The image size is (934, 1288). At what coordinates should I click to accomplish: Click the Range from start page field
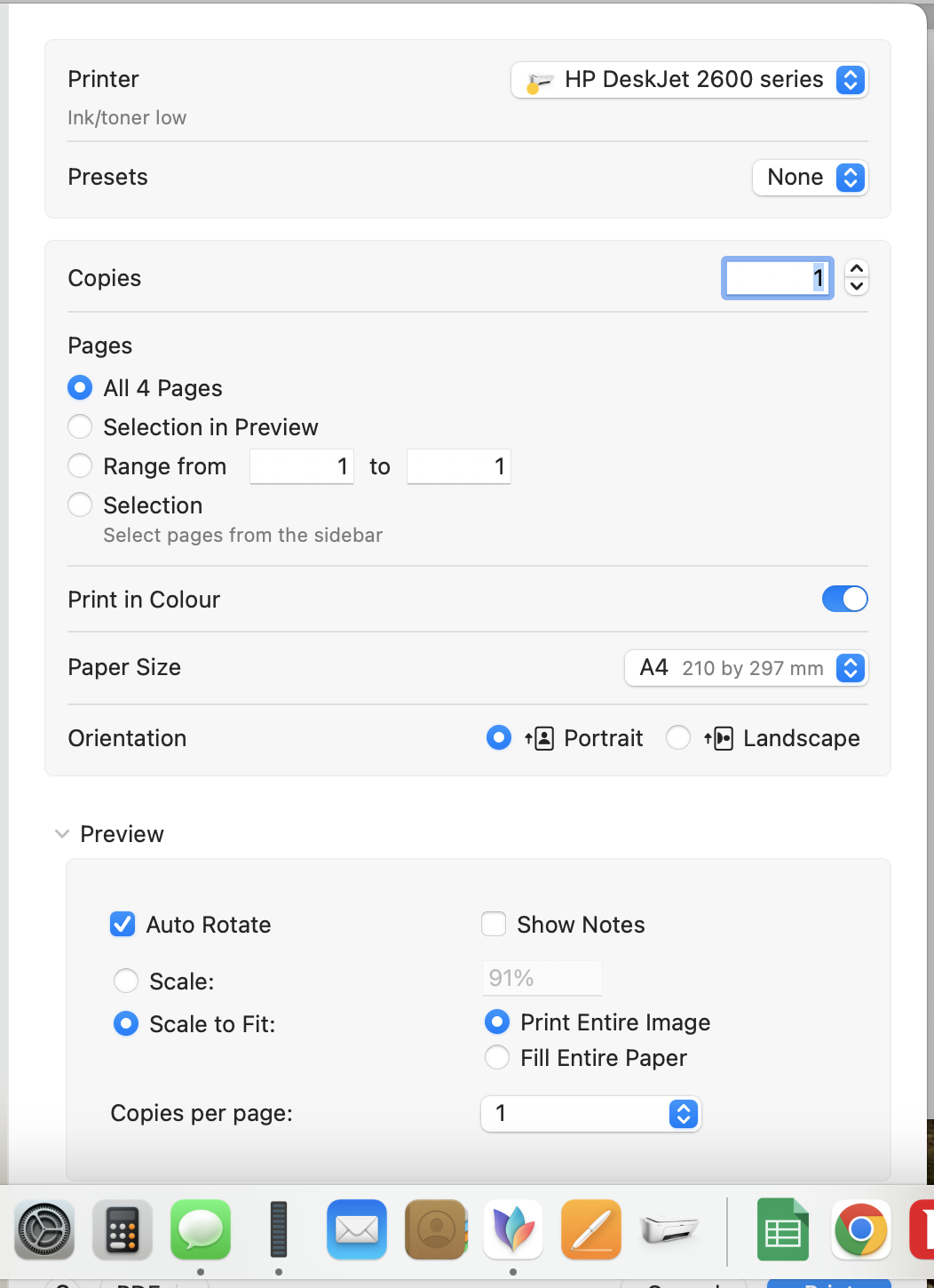(302, 466)
